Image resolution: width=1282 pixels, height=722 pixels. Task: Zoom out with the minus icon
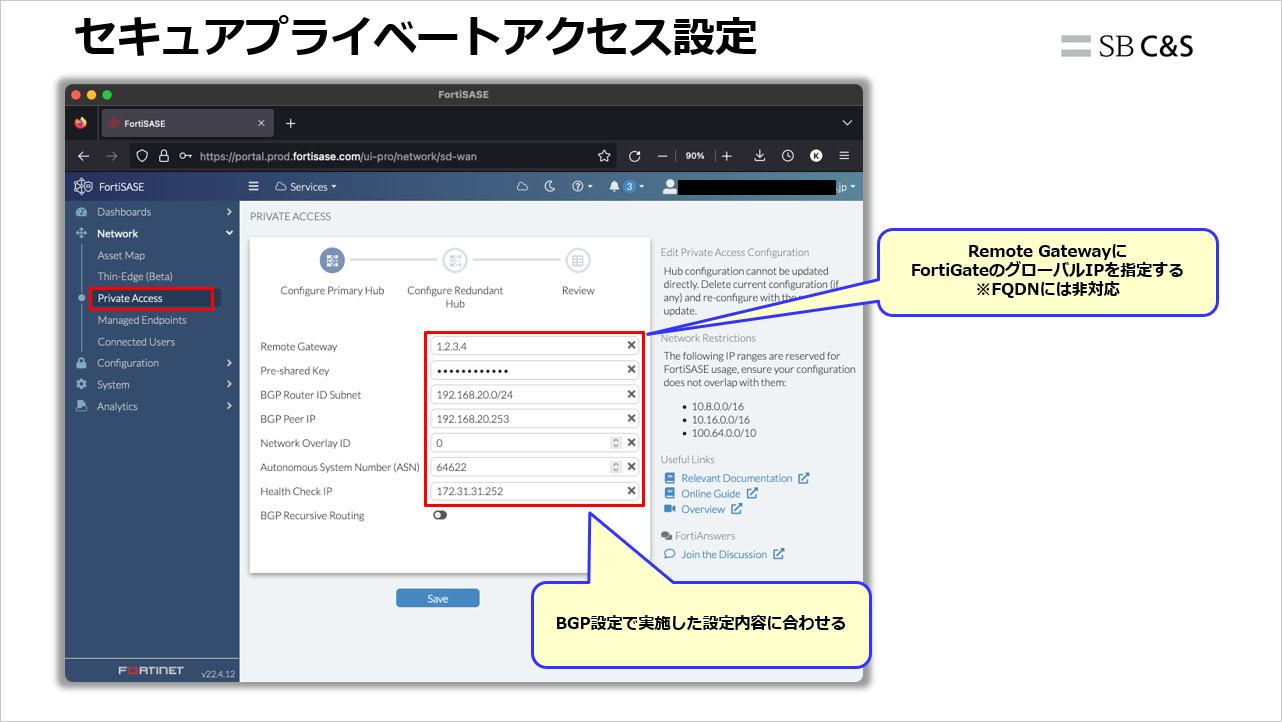[x=662, y=156]
